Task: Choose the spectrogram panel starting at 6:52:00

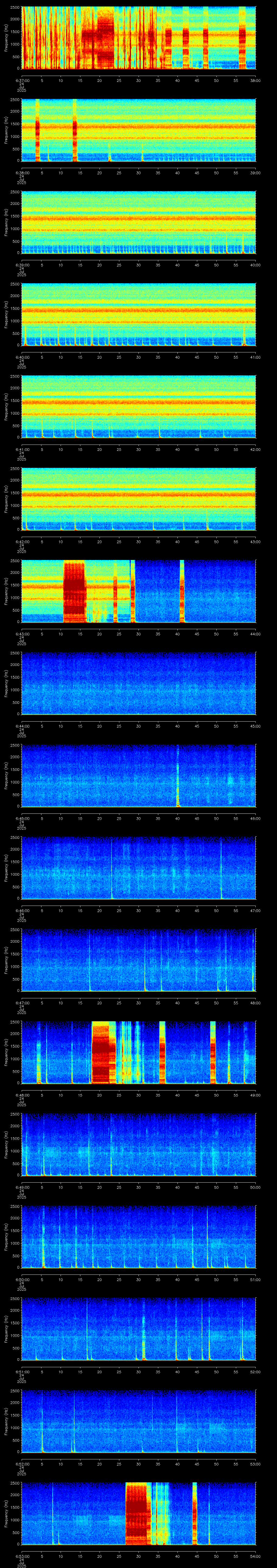Action: 138,1421
